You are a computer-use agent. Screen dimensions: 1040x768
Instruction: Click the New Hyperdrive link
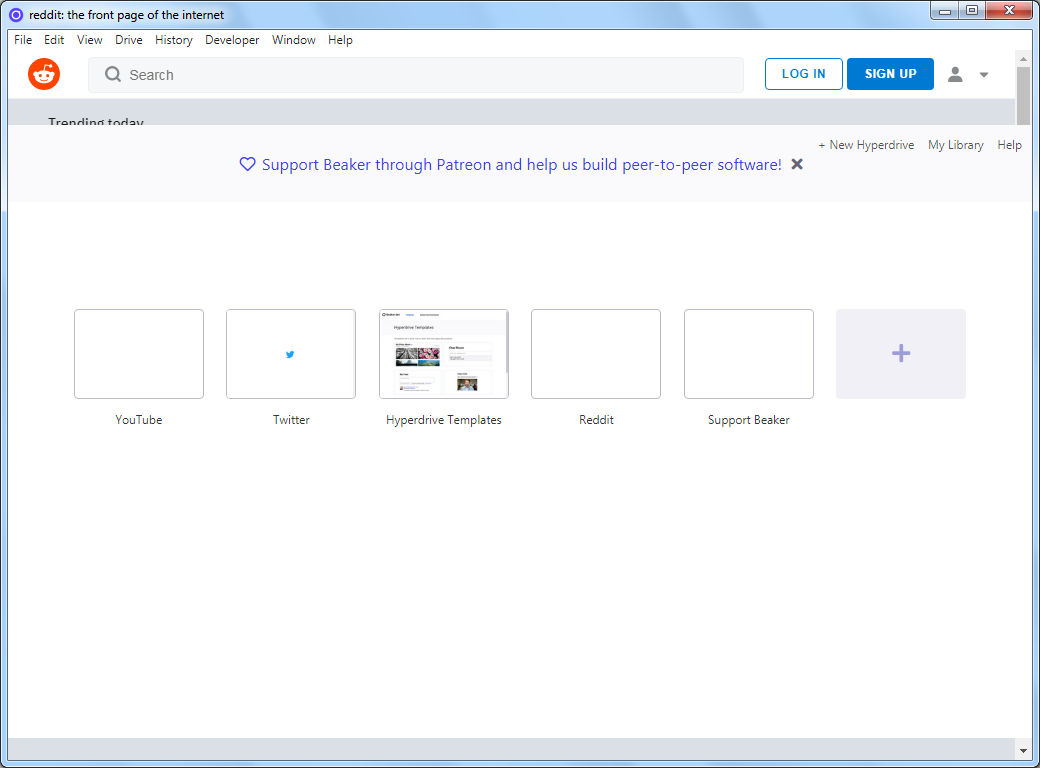(x=866, y=145)
